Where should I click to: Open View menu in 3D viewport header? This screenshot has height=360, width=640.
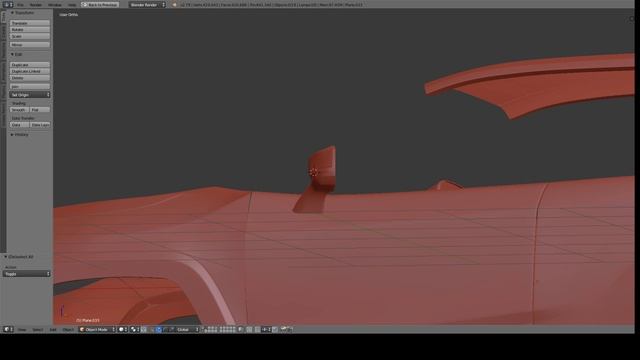(22, 329)
